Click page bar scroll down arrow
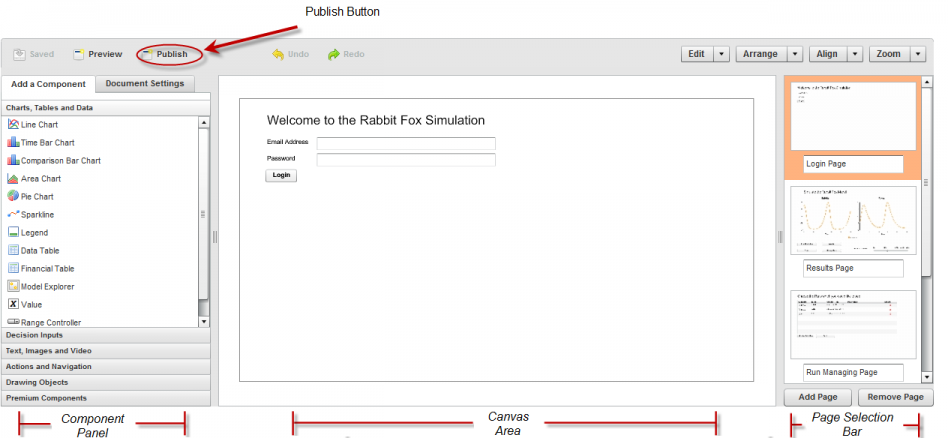 tap(927, 378)
